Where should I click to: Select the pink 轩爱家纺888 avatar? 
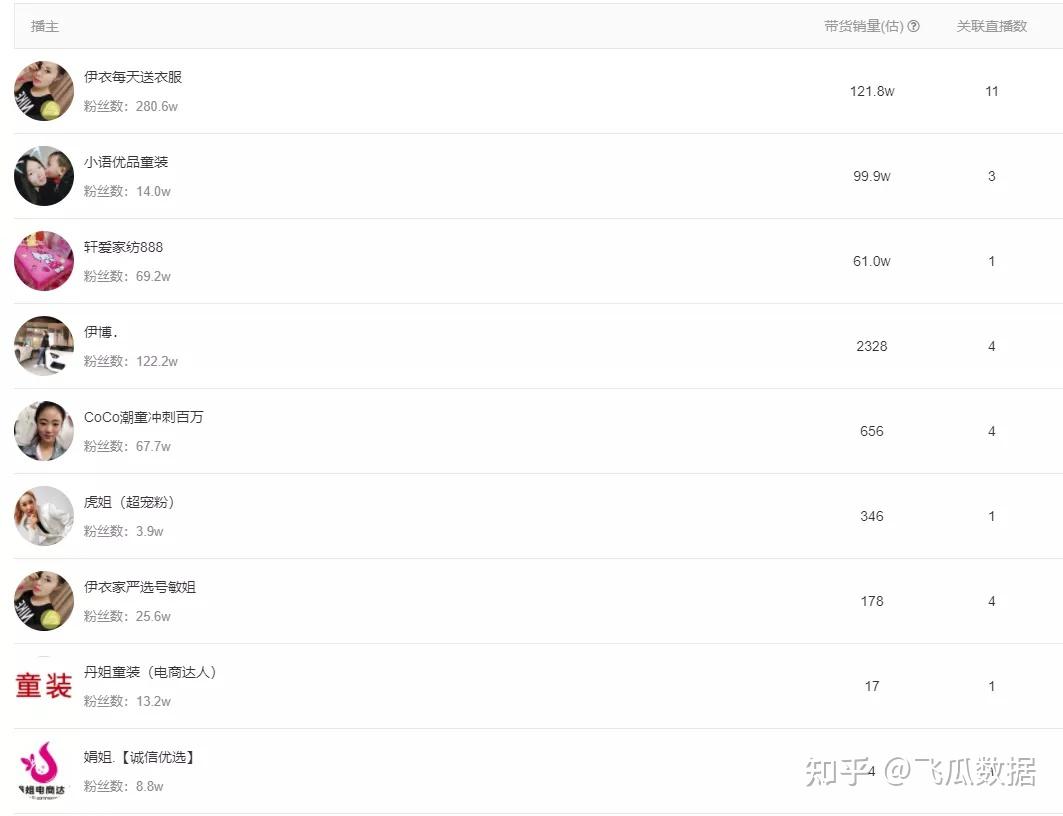click(x=44, y=261)
